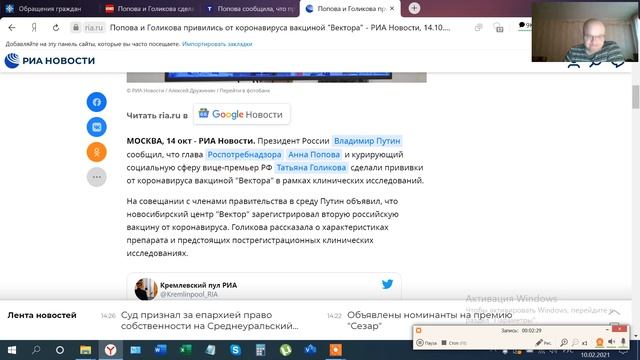This screenshot has width=640, height=360.
Task: Stop the screen recording
Action: coord(453,343)
